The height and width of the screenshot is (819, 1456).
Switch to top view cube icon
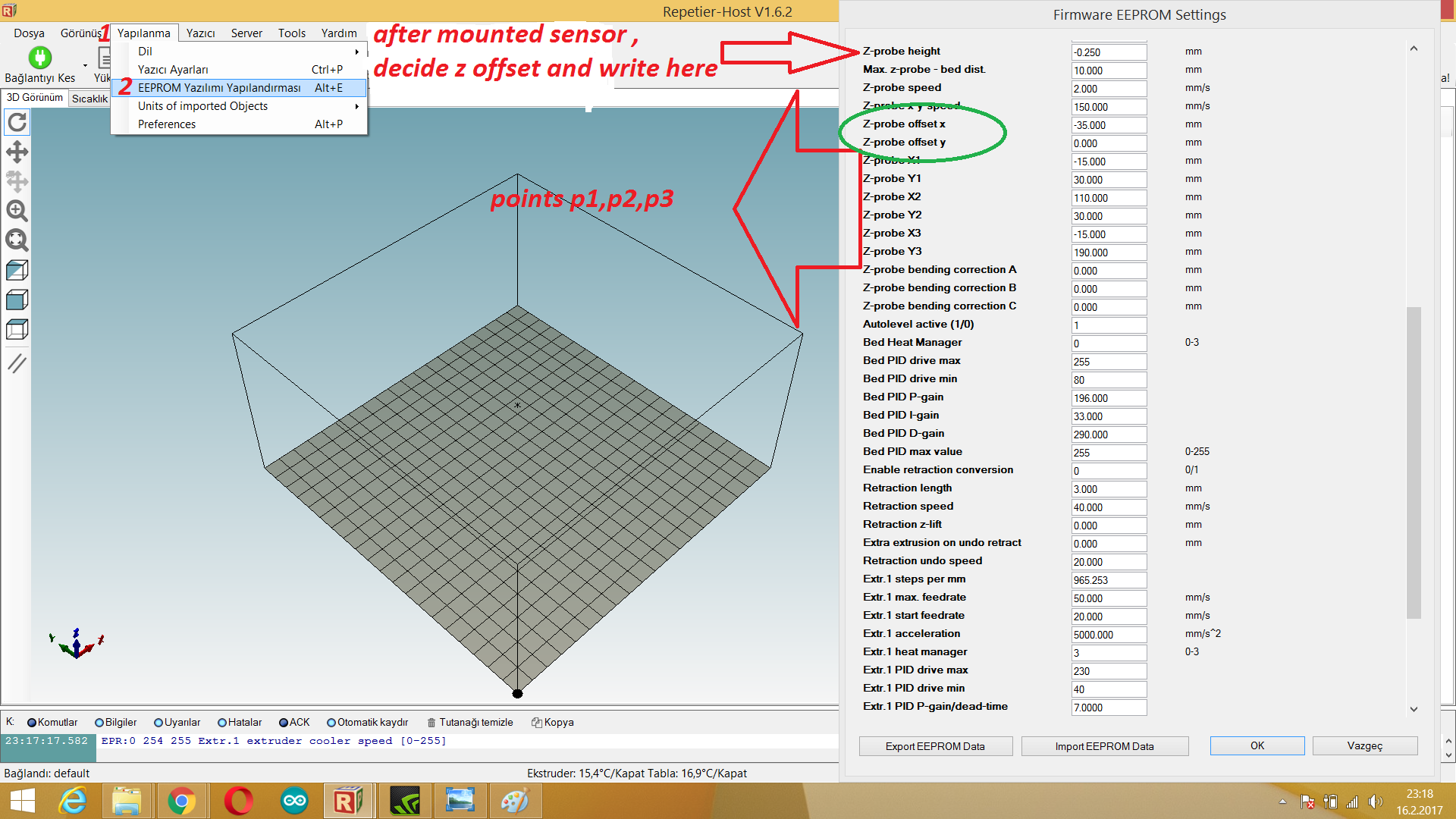point(17,329)
